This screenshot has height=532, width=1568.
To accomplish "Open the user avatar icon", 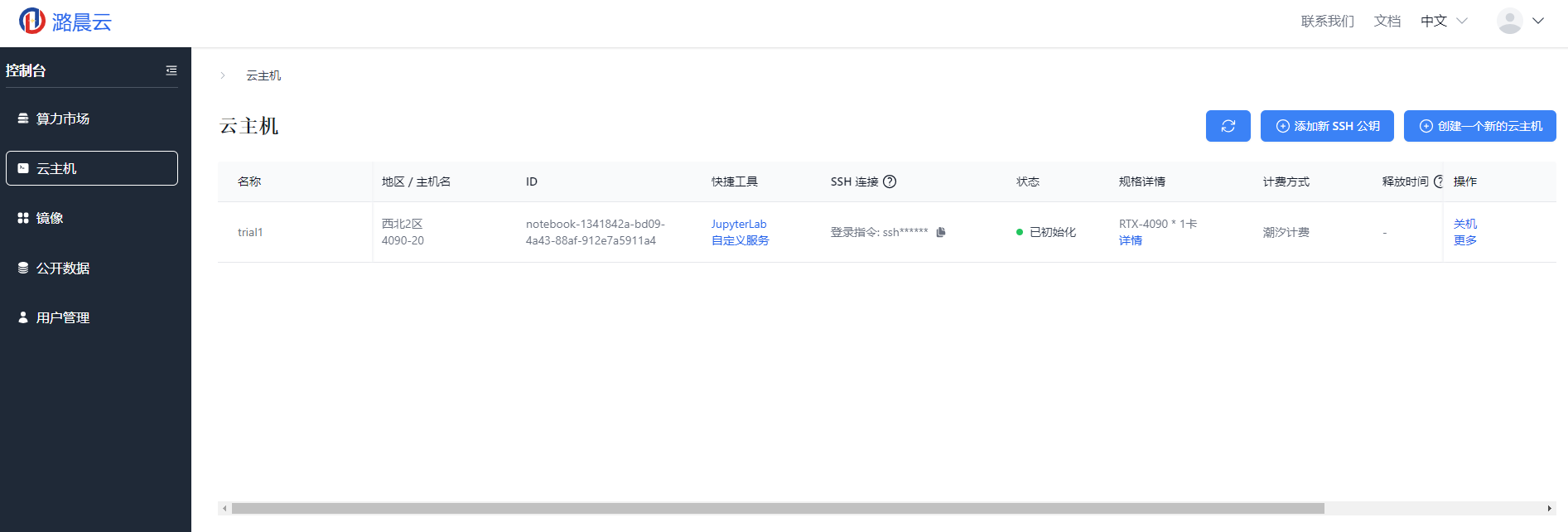I will pos(1509,21).
